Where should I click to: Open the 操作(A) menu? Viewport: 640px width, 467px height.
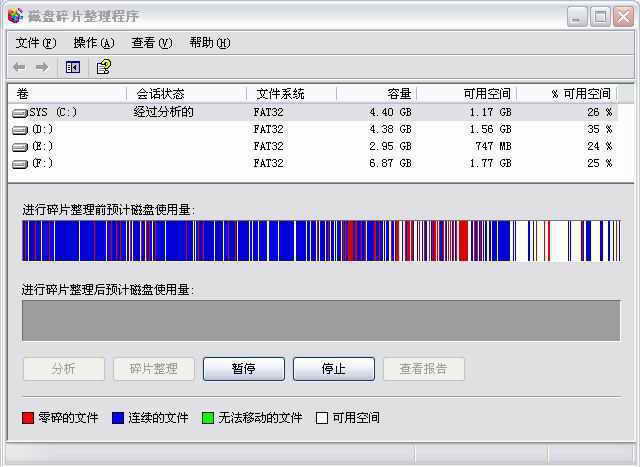click(x=93, y=43)
